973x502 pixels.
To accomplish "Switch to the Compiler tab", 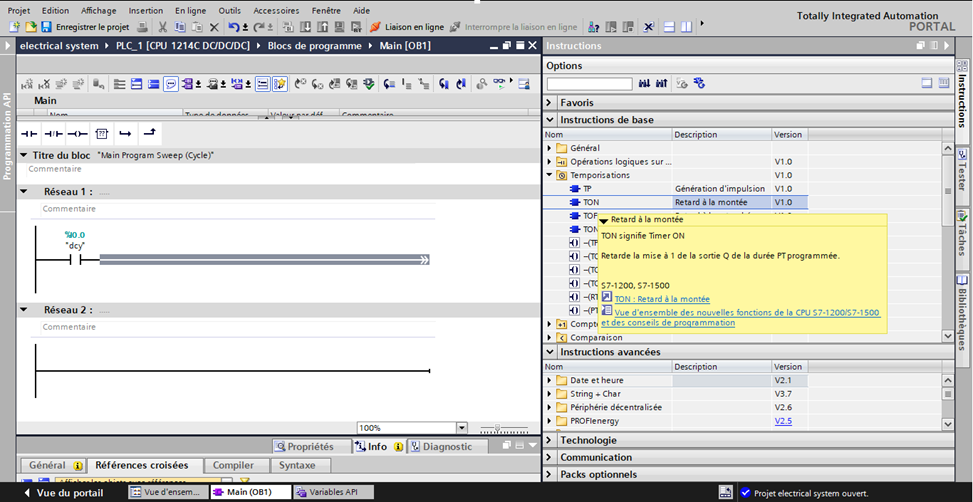I will (x=233, y=465).
